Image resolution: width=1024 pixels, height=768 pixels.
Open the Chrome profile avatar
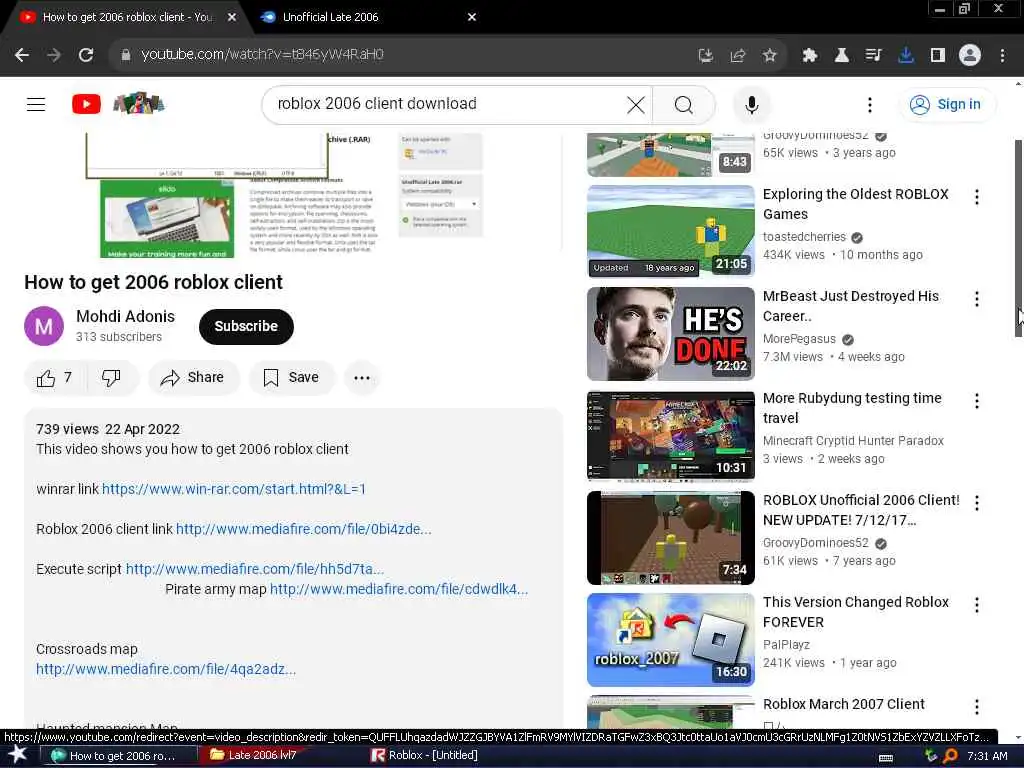click(970, 56)
